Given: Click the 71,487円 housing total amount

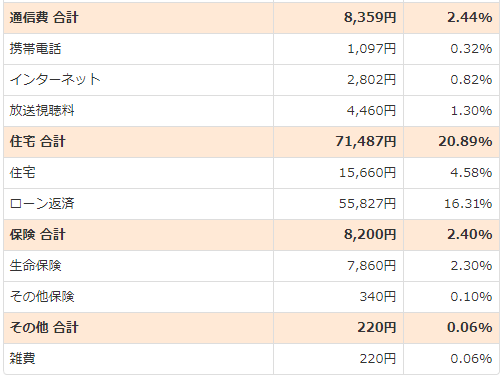Looking at the screenshot, I should click(366, 142).
